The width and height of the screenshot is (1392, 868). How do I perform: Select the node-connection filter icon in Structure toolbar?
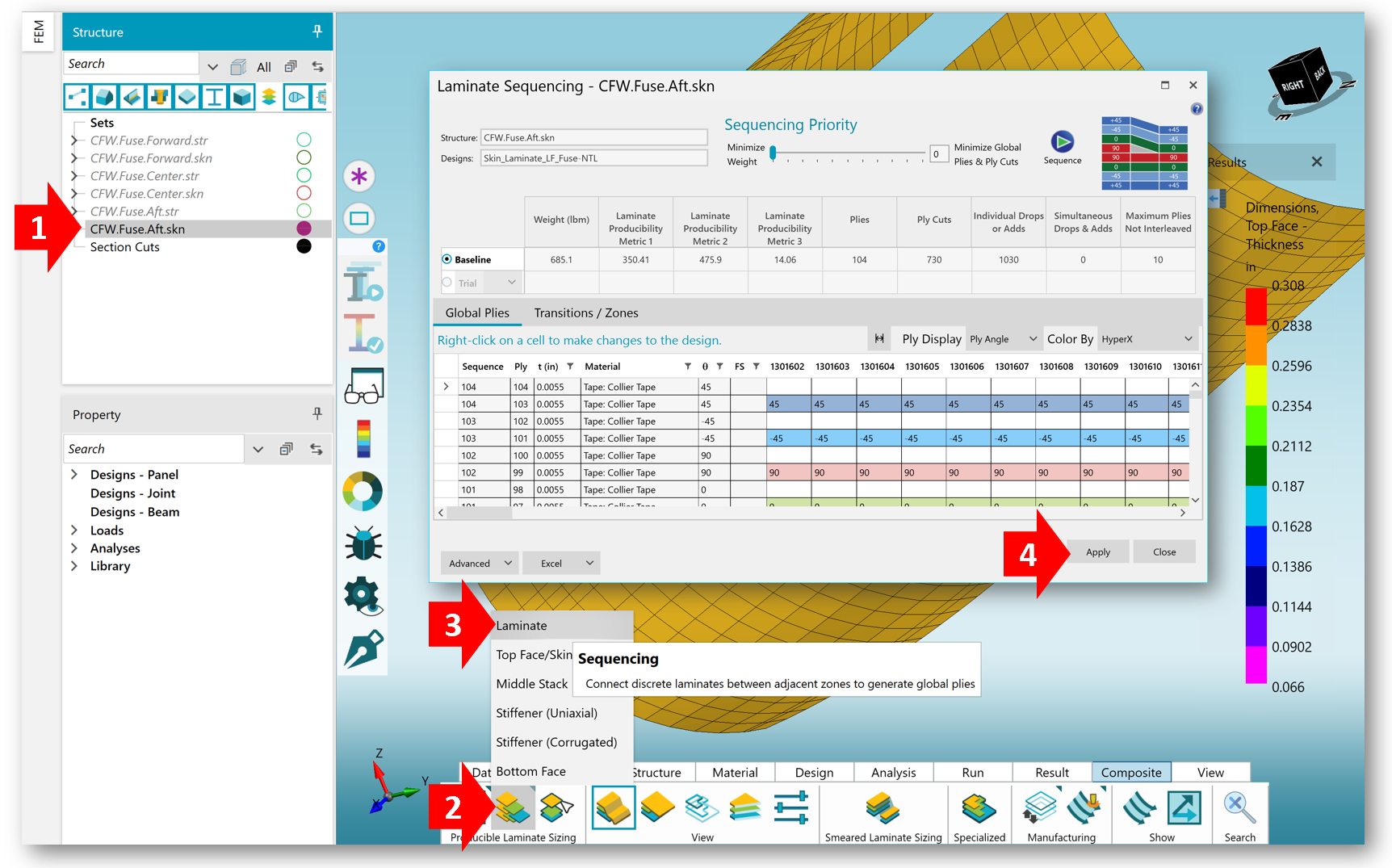[x=78, y=98]
